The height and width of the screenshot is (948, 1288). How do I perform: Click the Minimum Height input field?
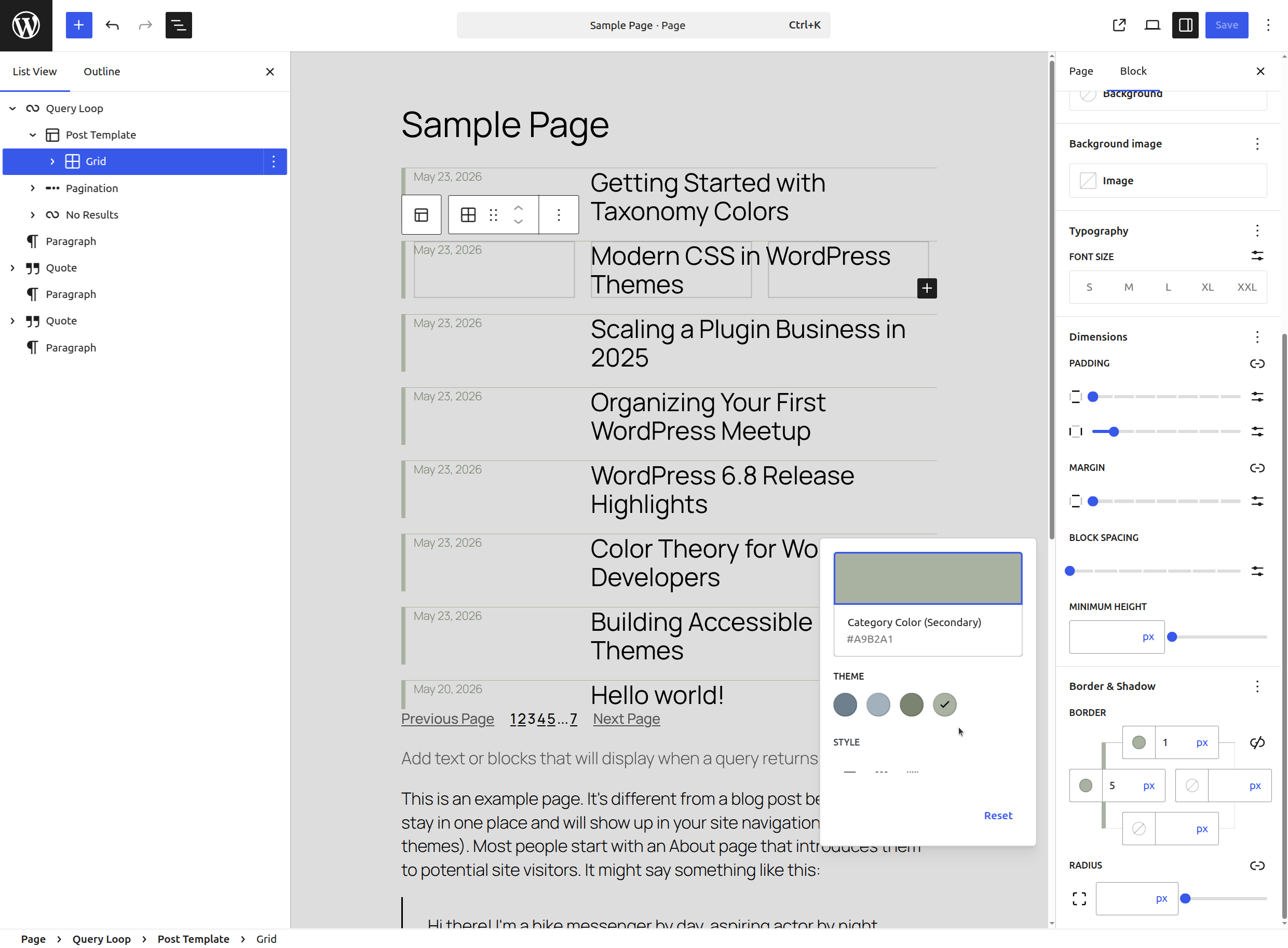click(1117, 637)
